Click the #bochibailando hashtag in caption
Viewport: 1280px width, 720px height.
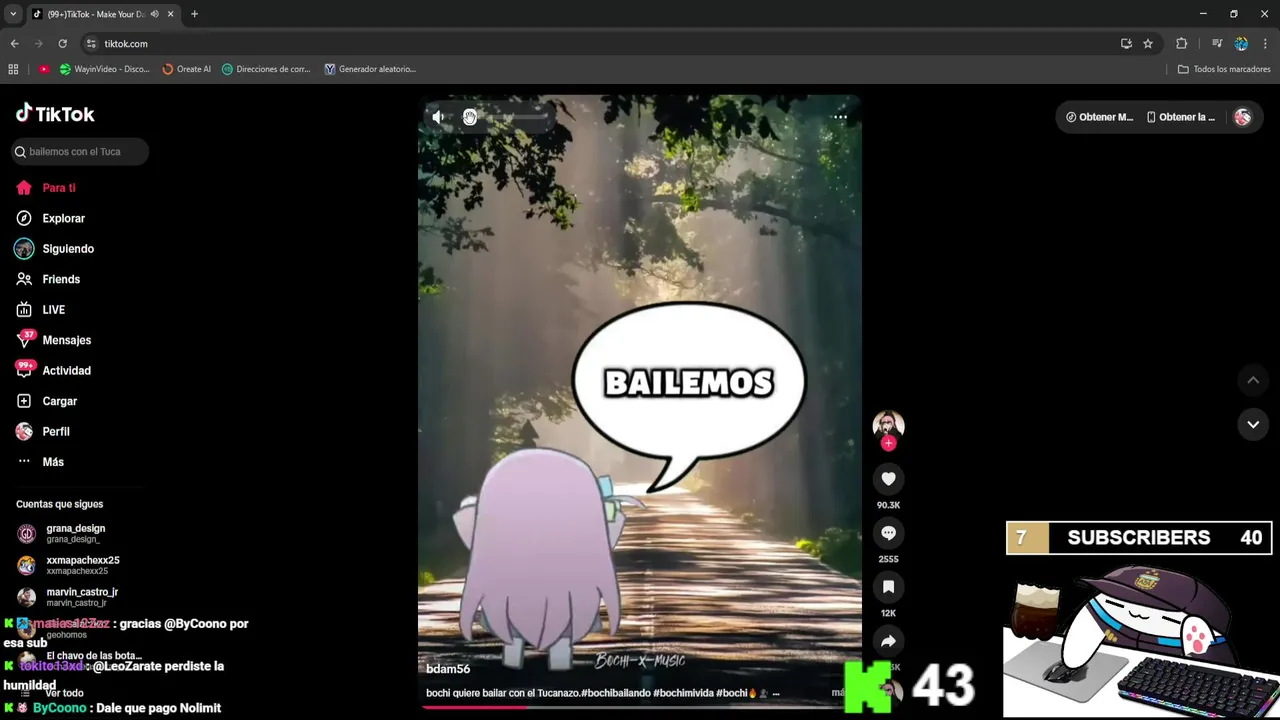[616, 693]
